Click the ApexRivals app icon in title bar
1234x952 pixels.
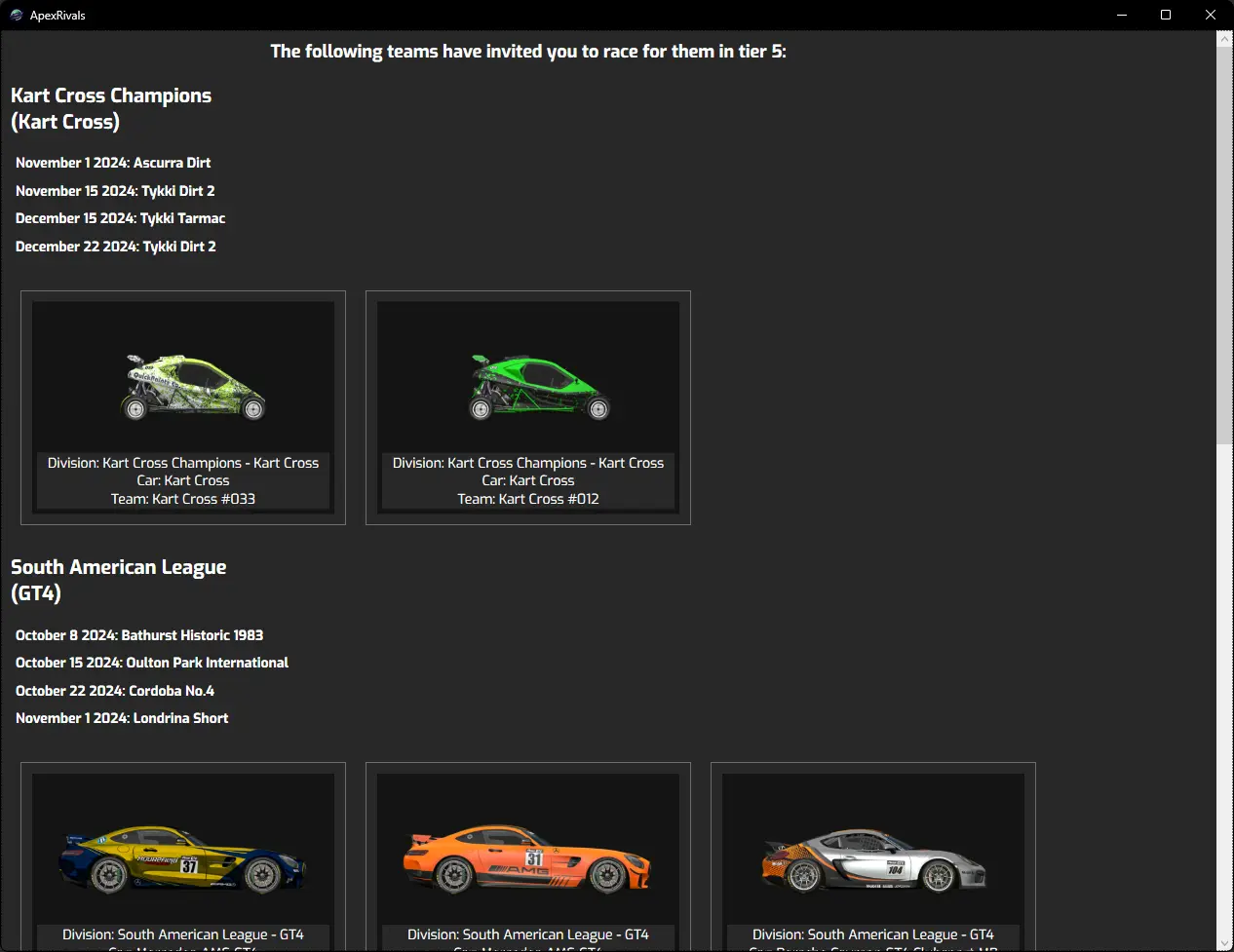(x=17, y=15)
